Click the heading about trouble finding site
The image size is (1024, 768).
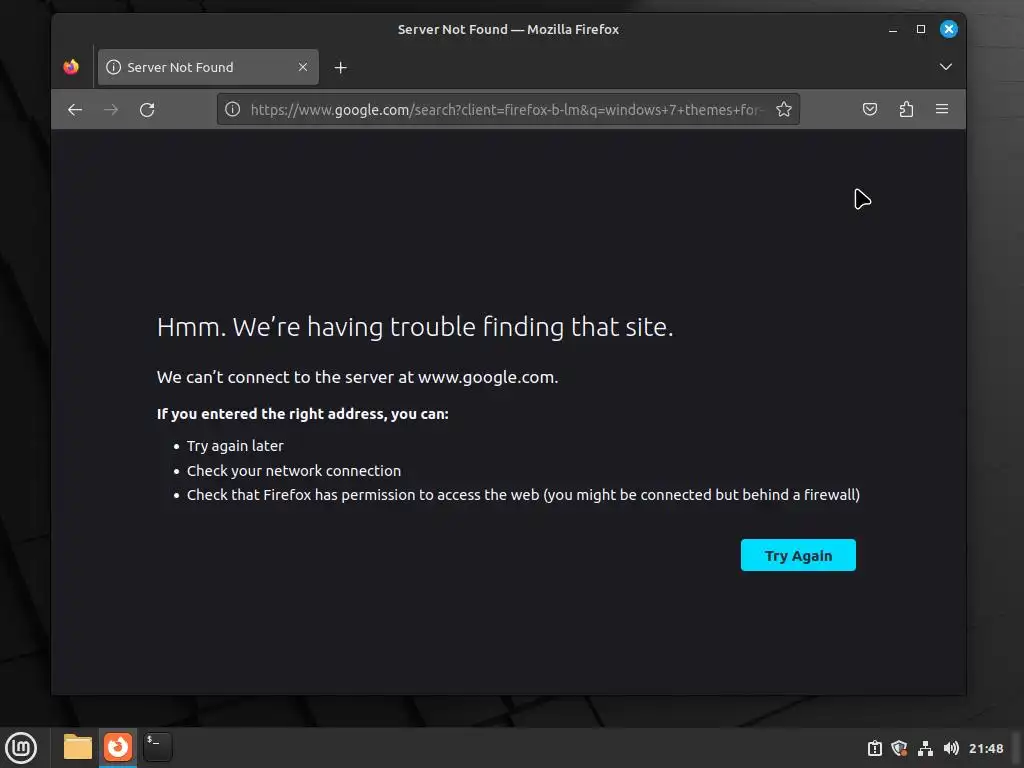pyautogui.click(x=415, y=327)
